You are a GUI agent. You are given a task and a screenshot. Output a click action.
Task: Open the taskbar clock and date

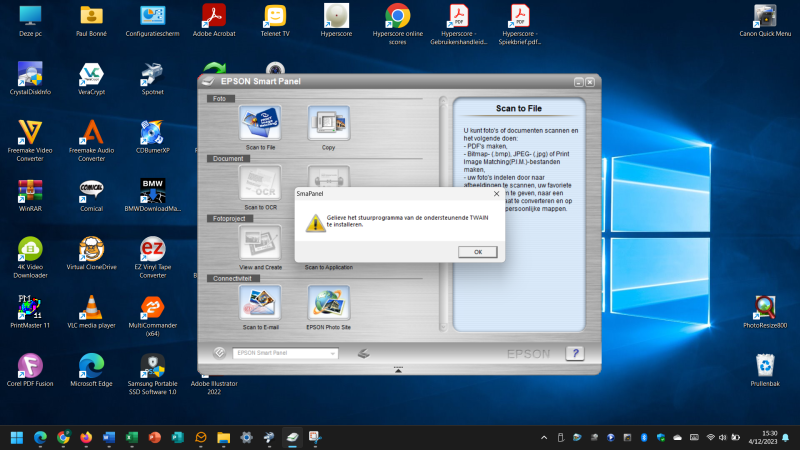pyautogui.click(x=768, y=437)
